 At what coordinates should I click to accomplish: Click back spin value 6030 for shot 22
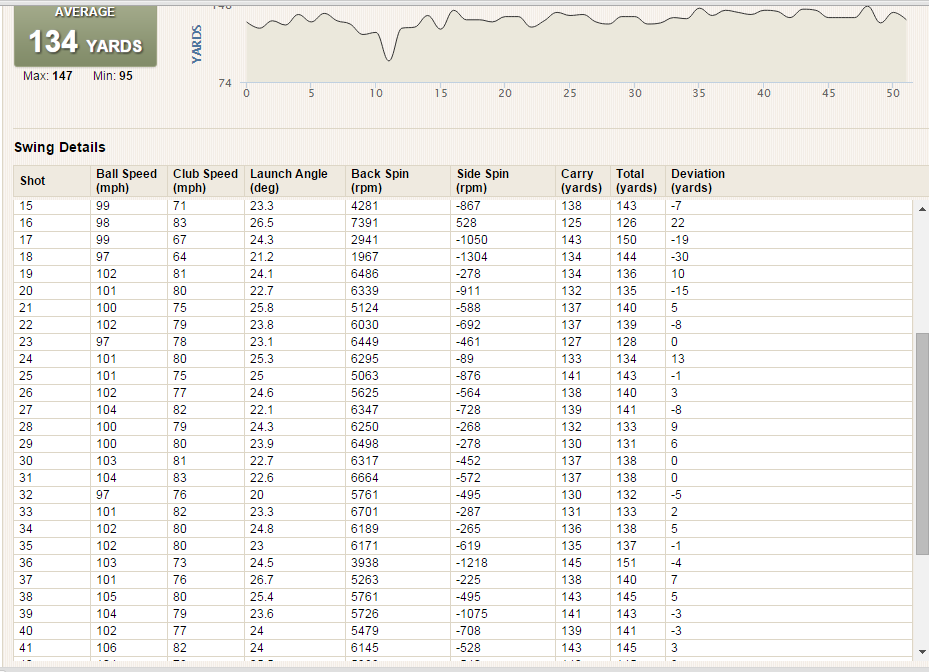pyautogui.click(x=364, y=325)
